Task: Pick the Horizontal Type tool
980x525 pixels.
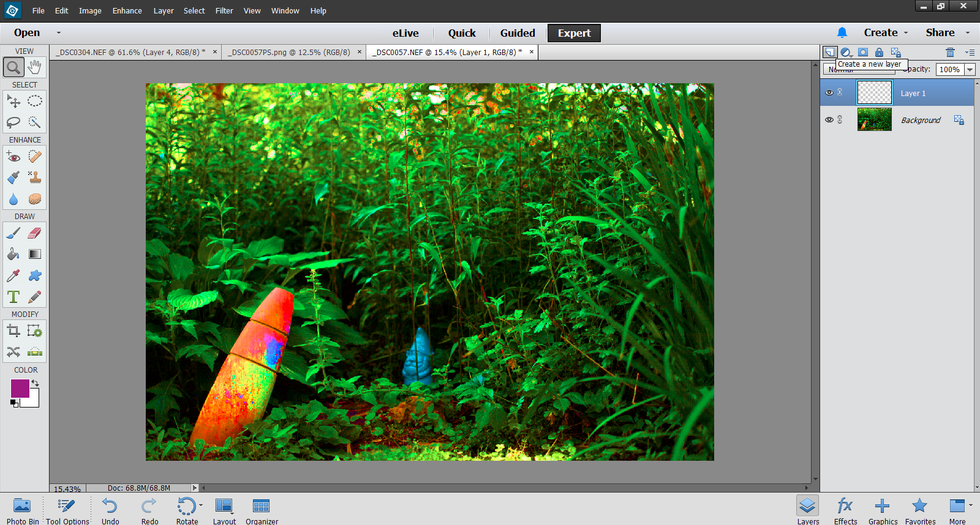Action: (14, 297)
